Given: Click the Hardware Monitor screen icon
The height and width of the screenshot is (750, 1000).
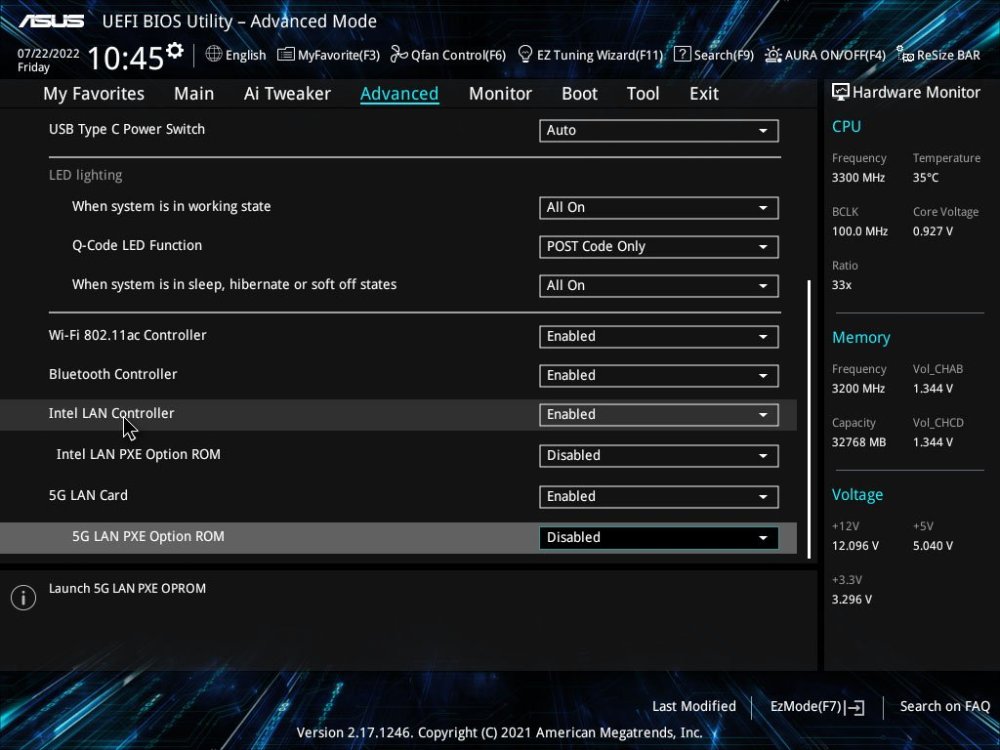Looking at the screenshot, I should click(841, 92).
